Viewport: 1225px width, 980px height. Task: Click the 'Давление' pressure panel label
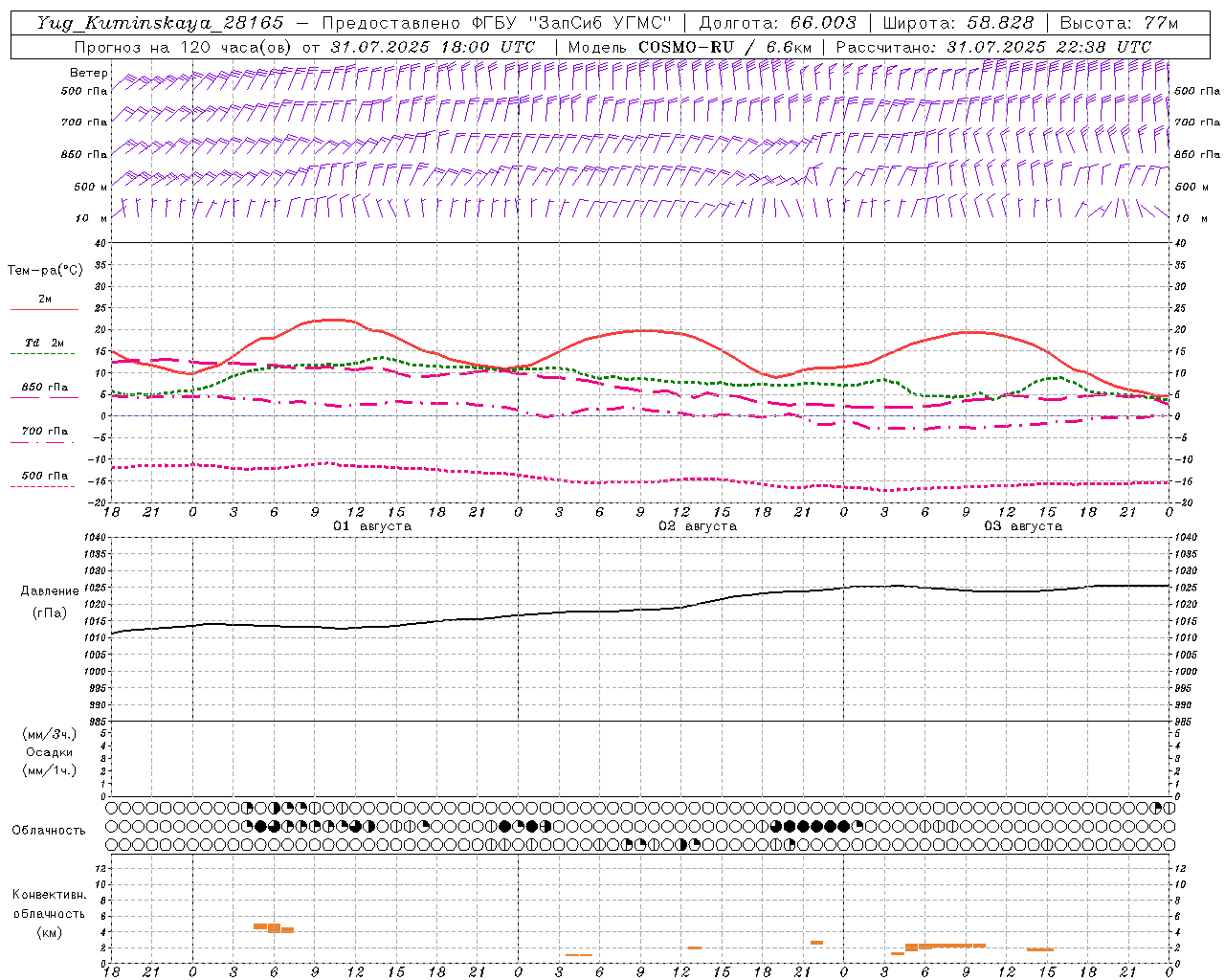coord(50,591)
